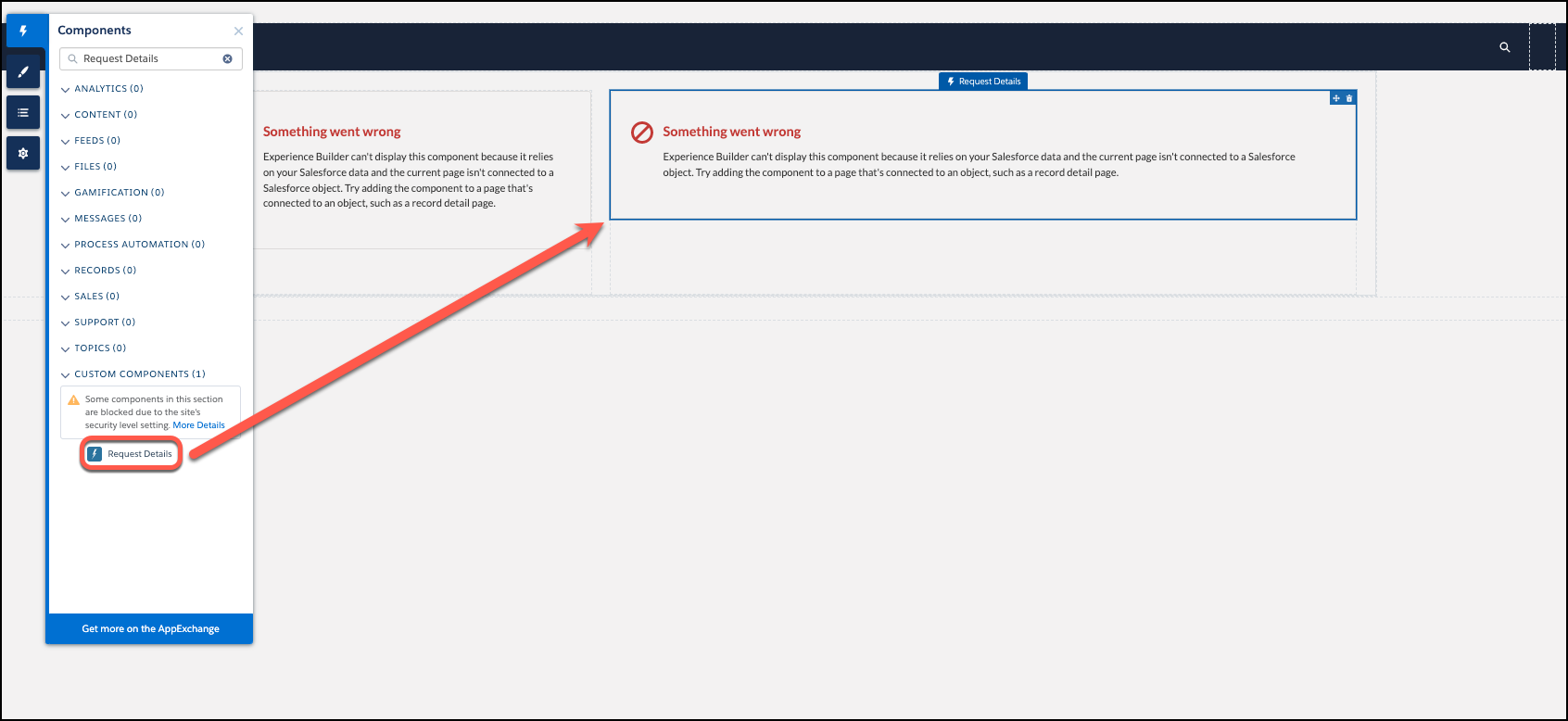Expand the Gamification (0) category
Image resolution: width=1568 pixels, height=721 pixels.
pyautogui.click(x=113, y=193)
